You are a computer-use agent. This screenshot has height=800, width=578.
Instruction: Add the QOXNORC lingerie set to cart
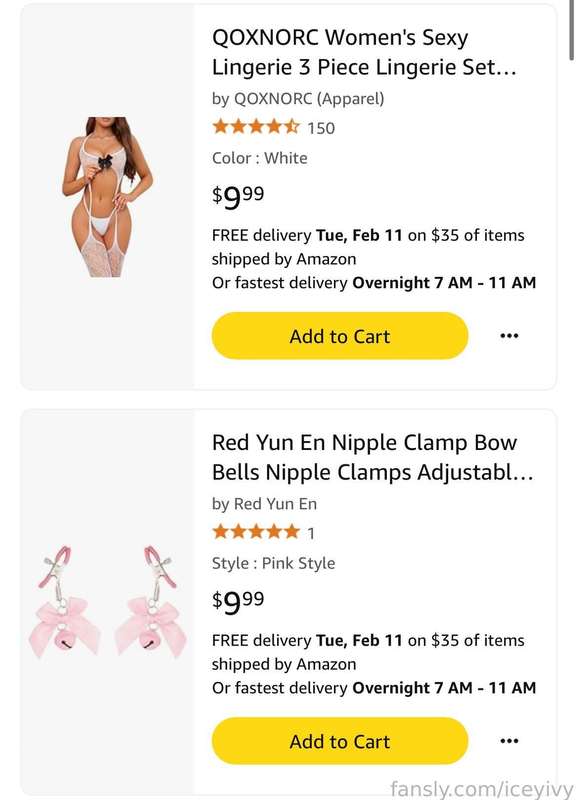click(x=340, y=336)
